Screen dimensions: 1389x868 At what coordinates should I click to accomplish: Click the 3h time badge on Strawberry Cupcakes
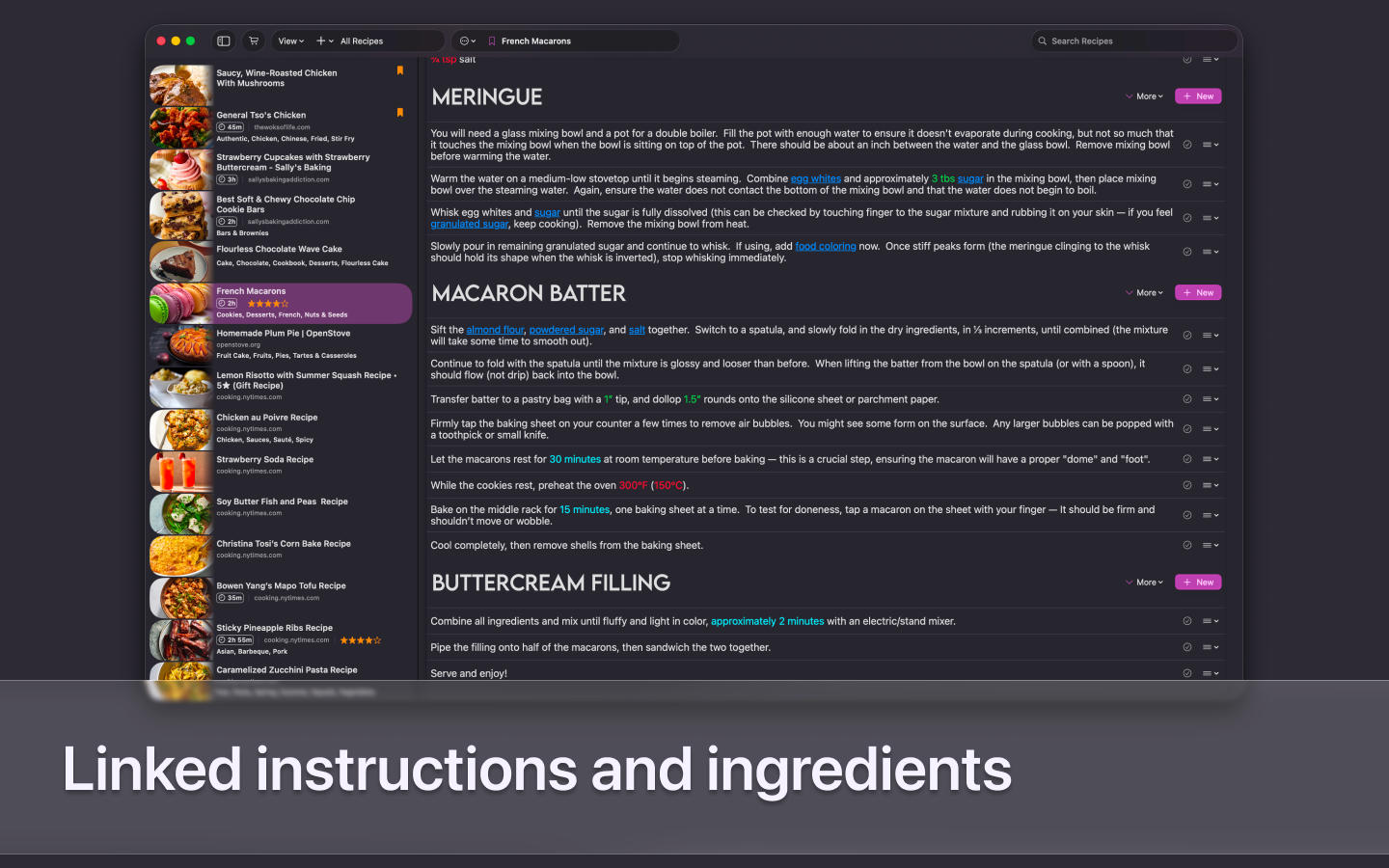[228, 179]
